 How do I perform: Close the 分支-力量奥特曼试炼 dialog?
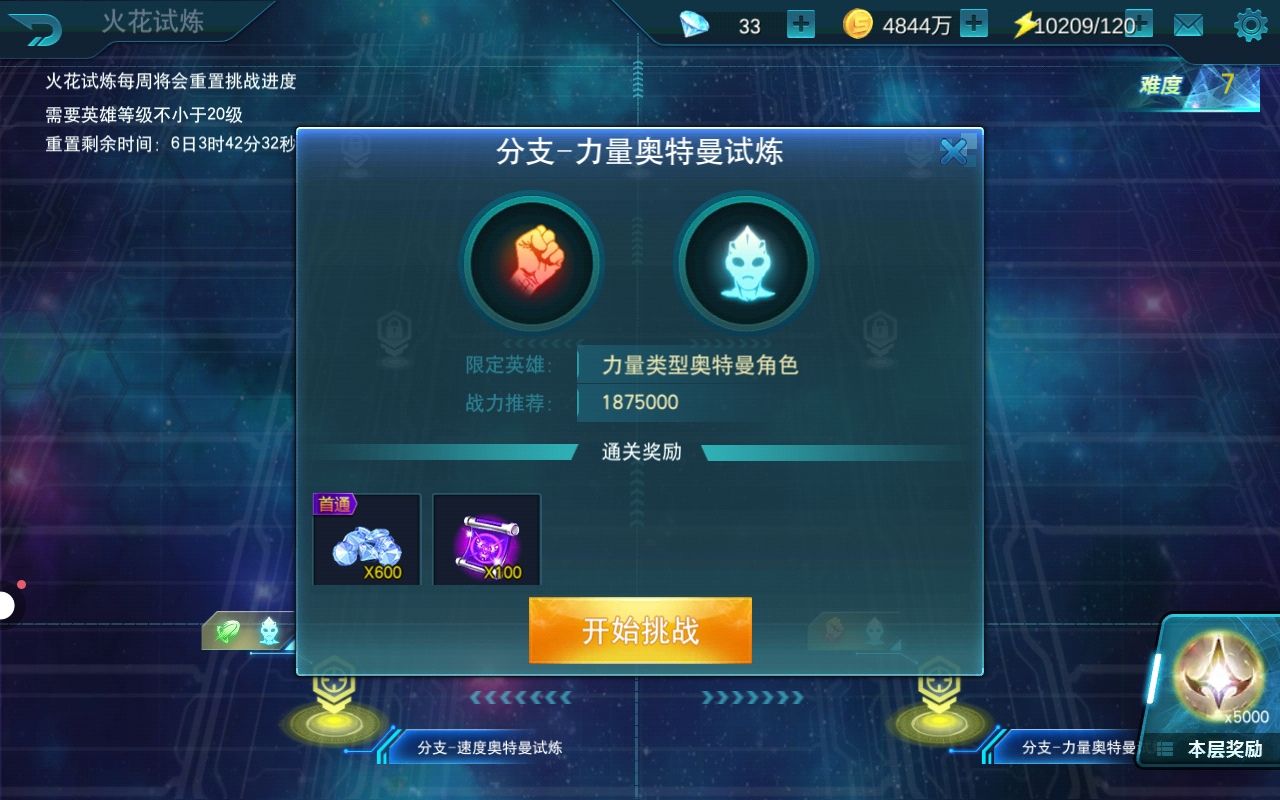click(x=955, y=151)
